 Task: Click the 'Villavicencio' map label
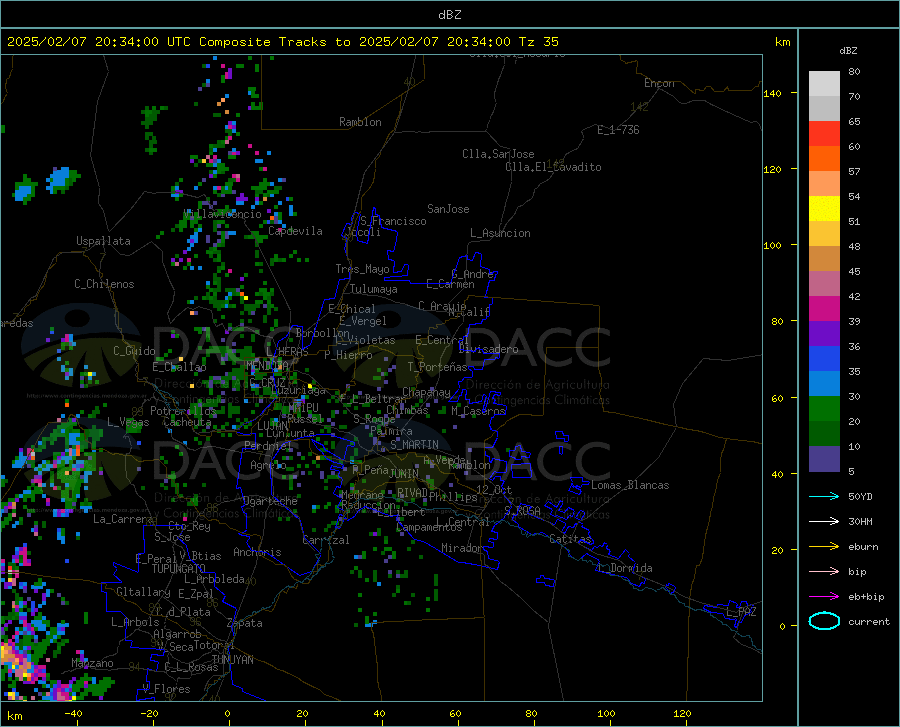click(x=222, y=214)
